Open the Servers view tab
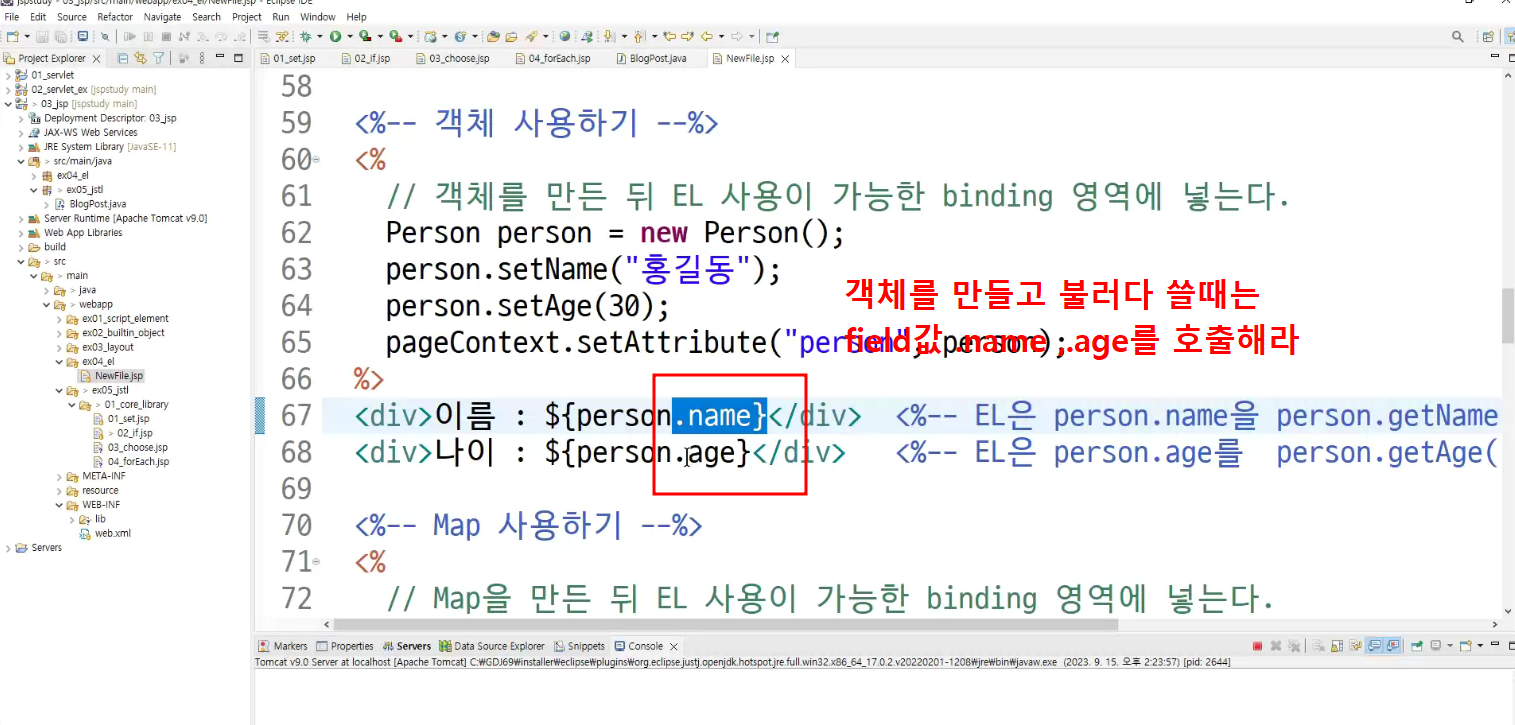 408,646
